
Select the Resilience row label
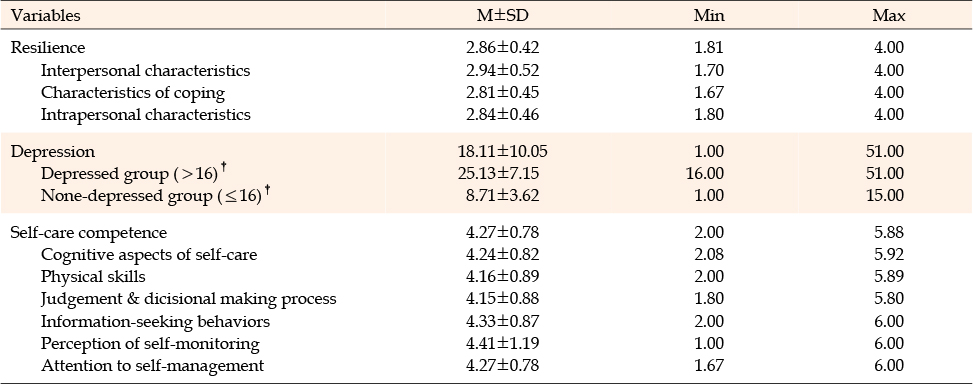(x=48, y=48)
